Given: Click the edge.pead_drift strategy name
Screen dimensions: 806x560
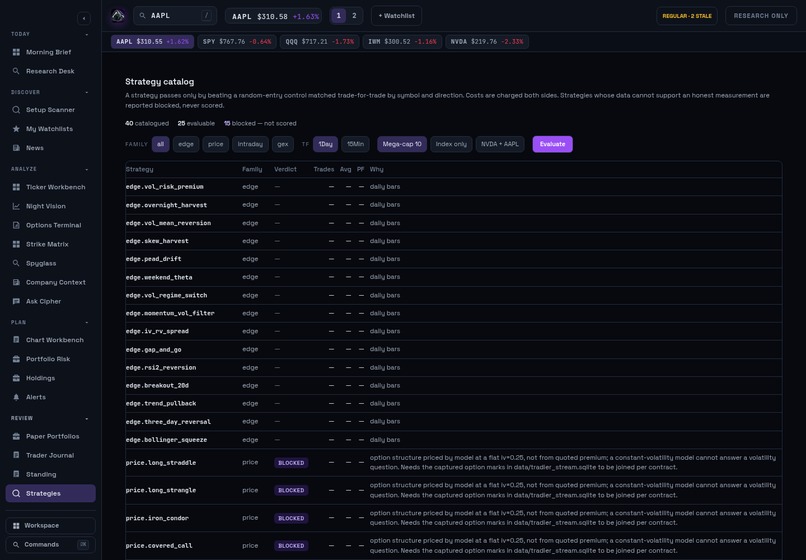Looking at the screenshot, I should (x=153, y=259).
